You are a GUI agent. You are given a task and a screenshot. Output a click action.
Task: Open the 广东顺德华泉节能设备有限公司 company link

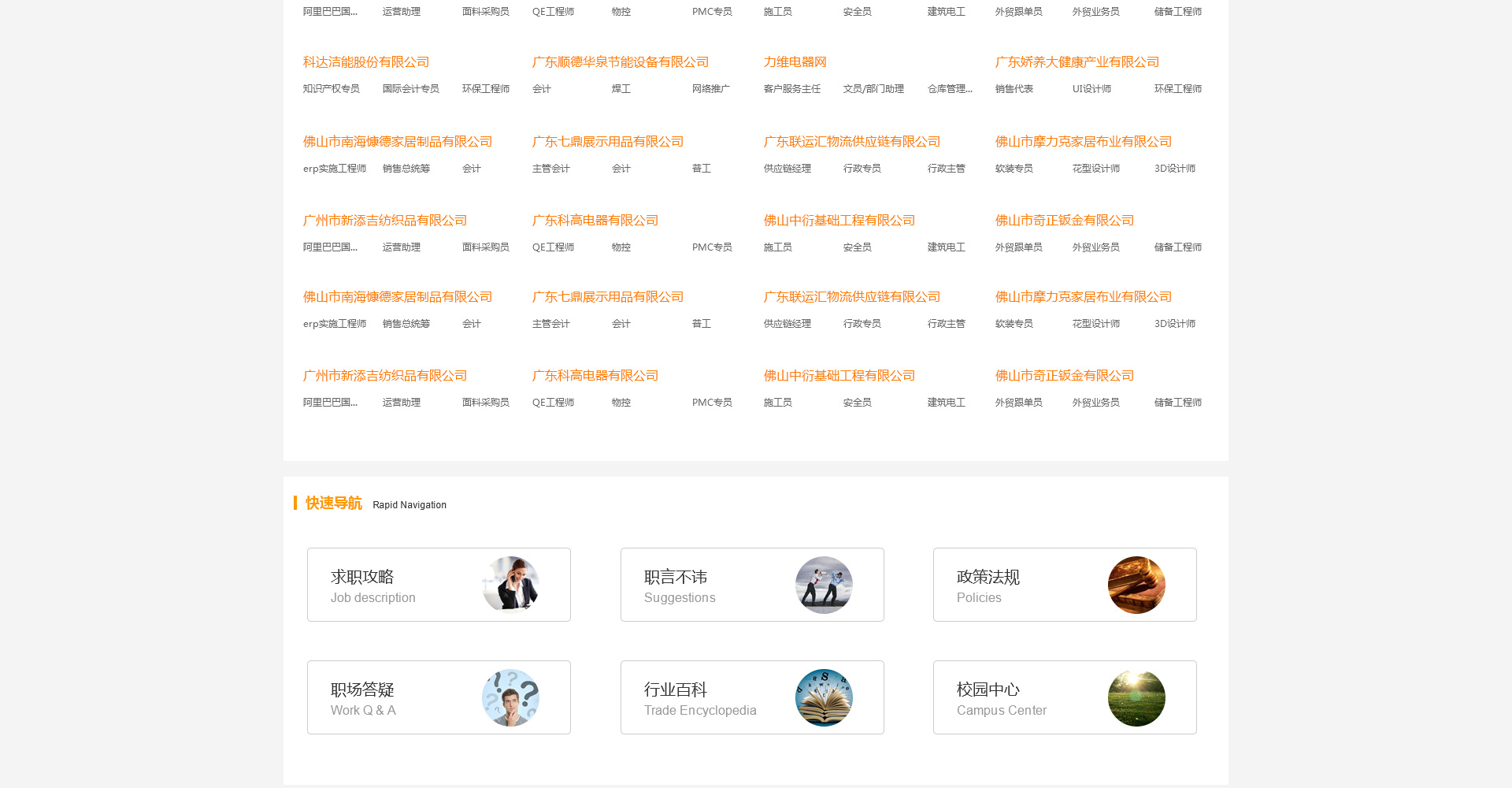point(621,62)
